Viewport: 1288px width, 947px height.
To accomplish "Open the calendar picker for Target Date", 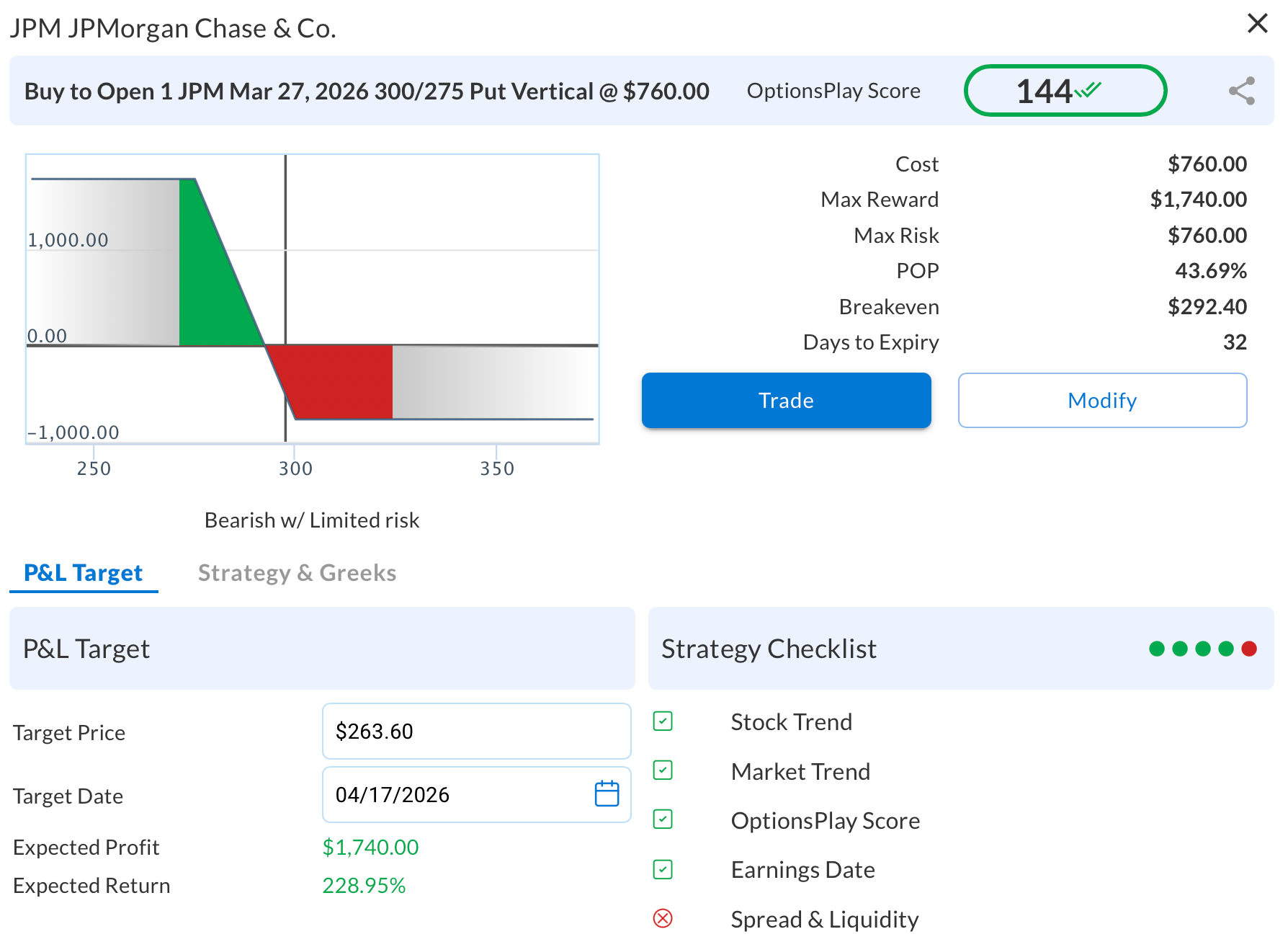I will tap(607, 793).
